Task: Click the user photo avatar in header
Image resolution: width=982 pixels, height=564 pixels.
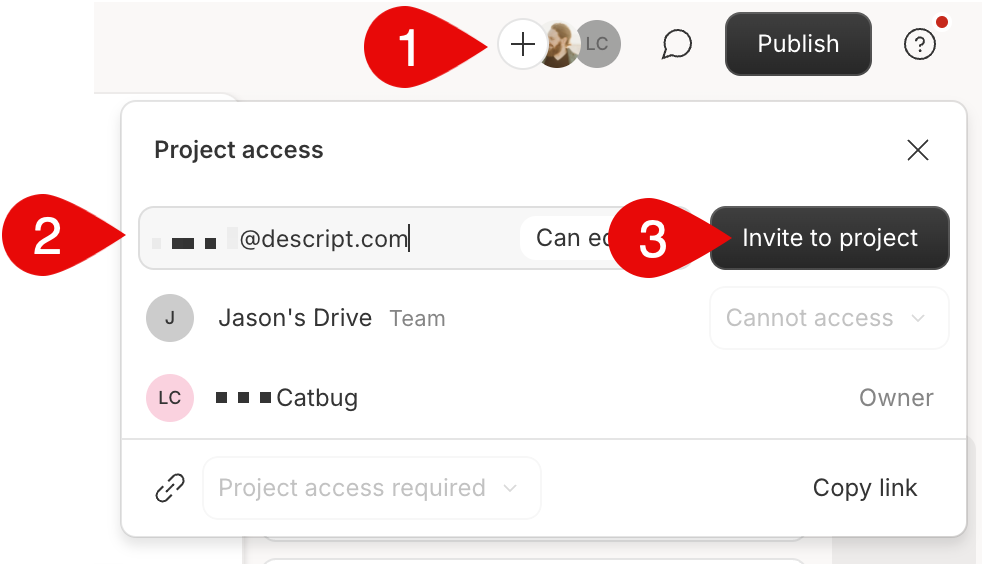Action: (x=560, y=44)
